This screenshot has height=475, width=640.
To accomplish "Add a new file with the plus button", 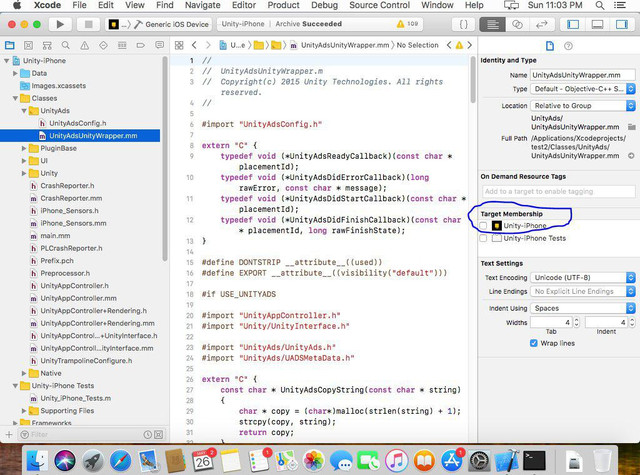I will pyautogui.click(x=9, y=435).
